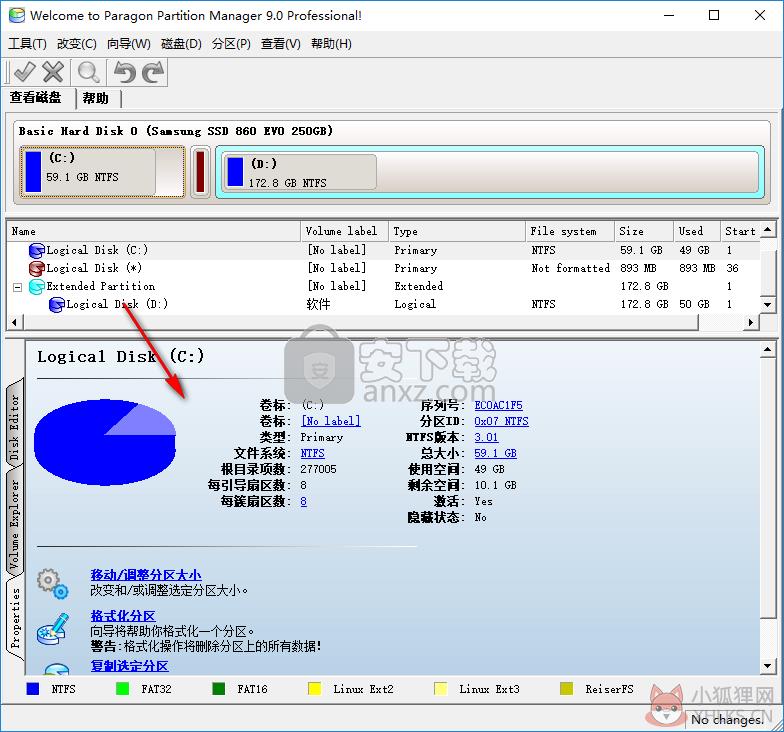
Task: Click the Used column header
Action: tap(697, 231)
